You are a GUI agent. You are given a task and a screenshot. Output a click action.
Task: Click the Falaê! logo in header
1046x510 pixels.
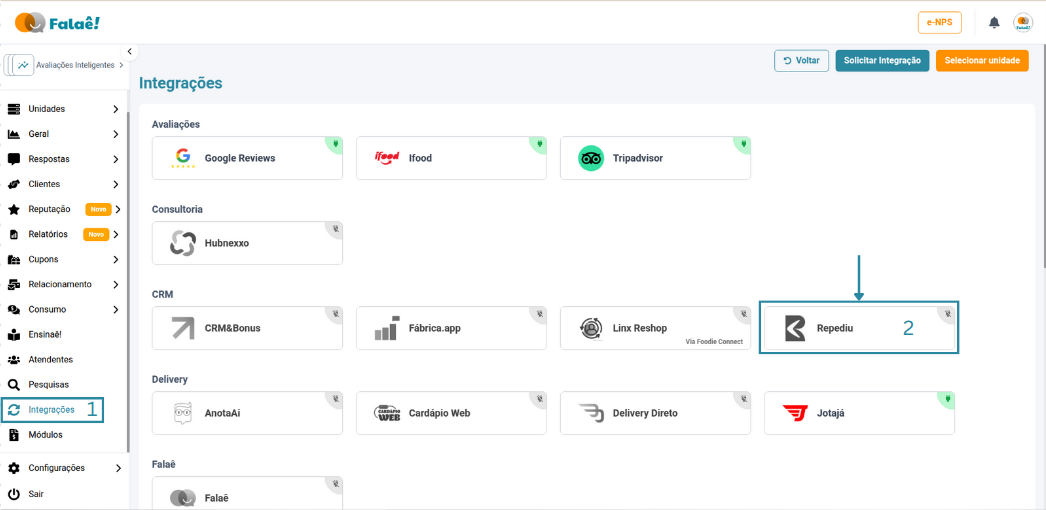point(57,22)
